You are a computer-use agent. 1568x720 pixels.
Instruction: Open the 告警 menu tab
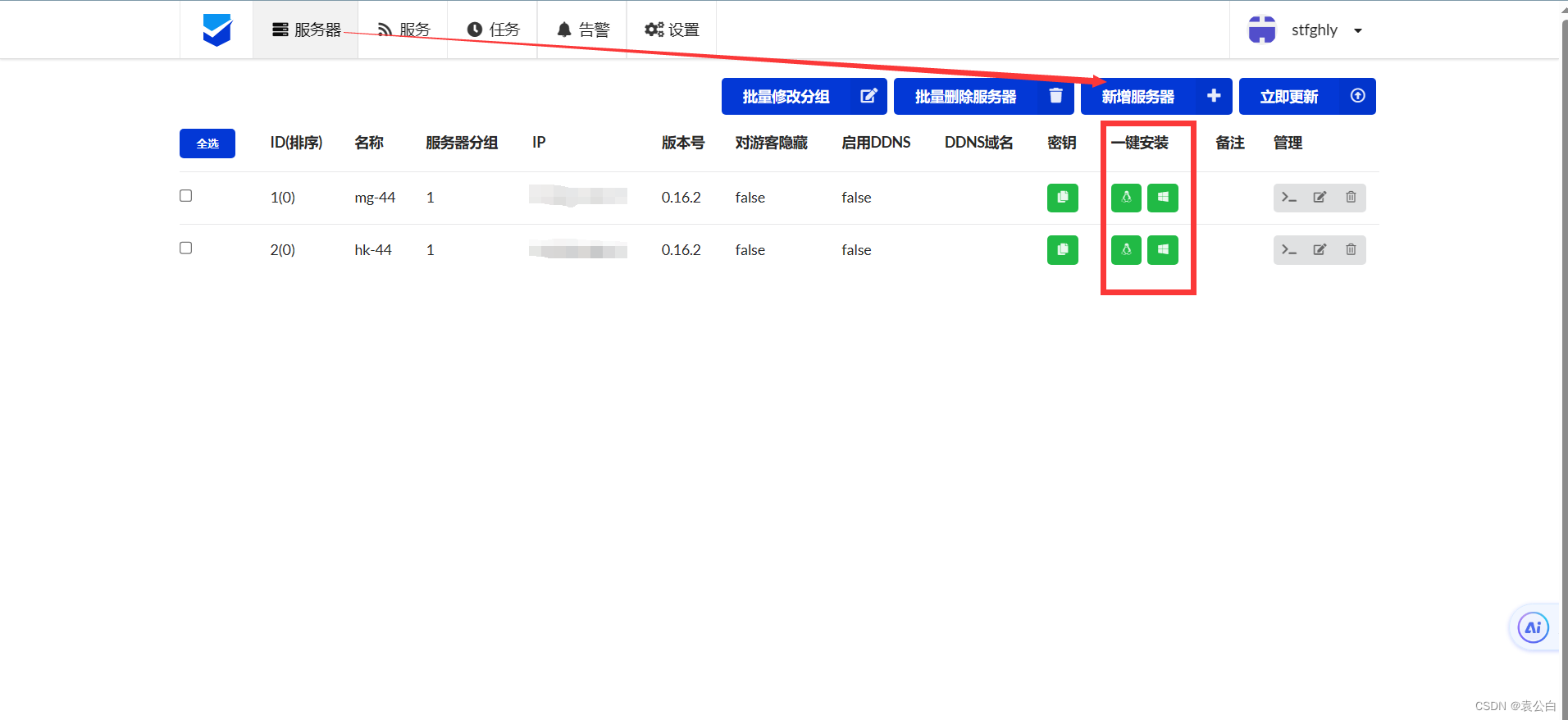pos(582,30)
